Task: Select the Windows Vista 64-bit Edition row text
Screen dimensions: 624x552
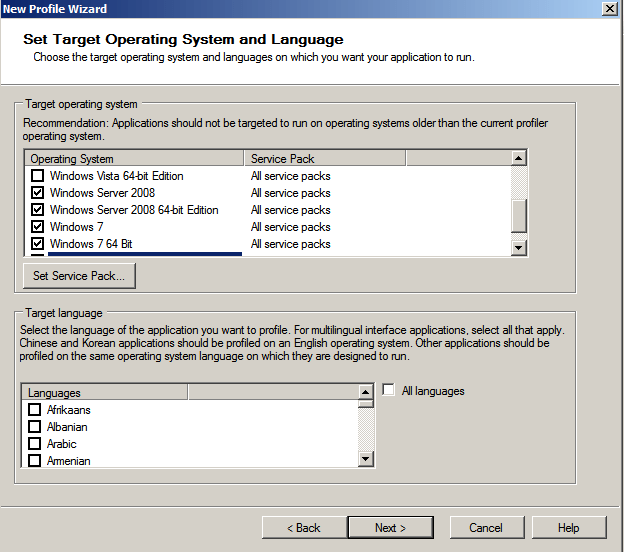Action: (x=117, y=176)
